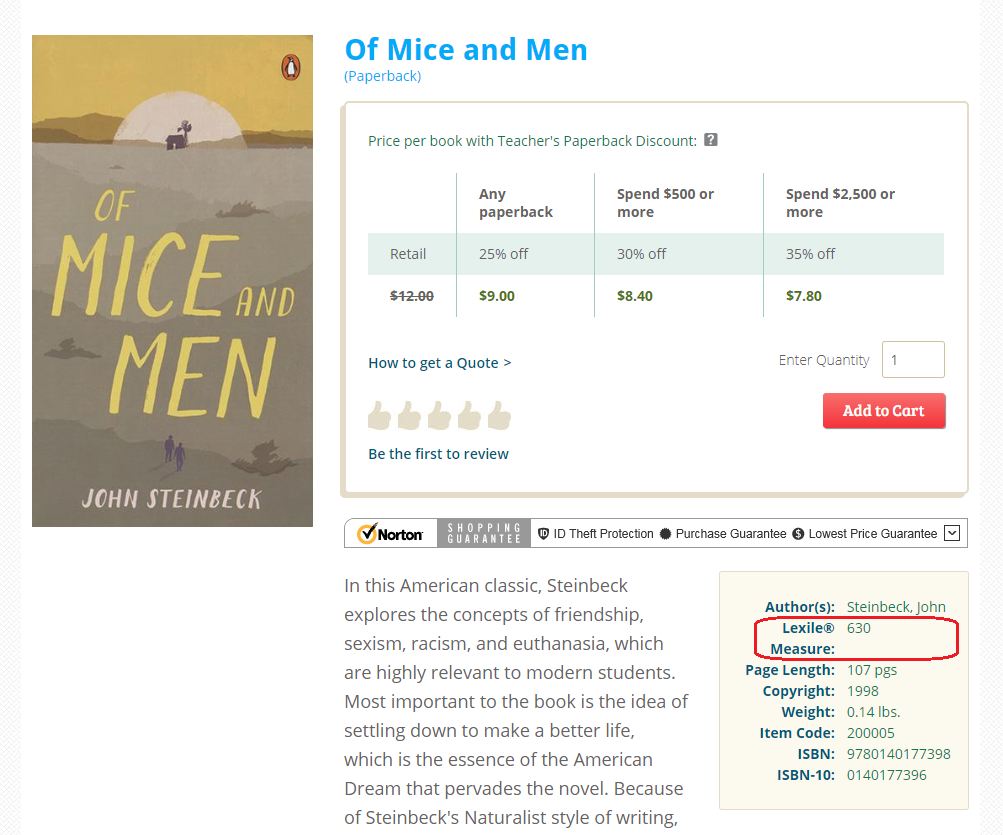Click the Lexile measure value 630
The image size is (1003, 835).
point(858,628)
